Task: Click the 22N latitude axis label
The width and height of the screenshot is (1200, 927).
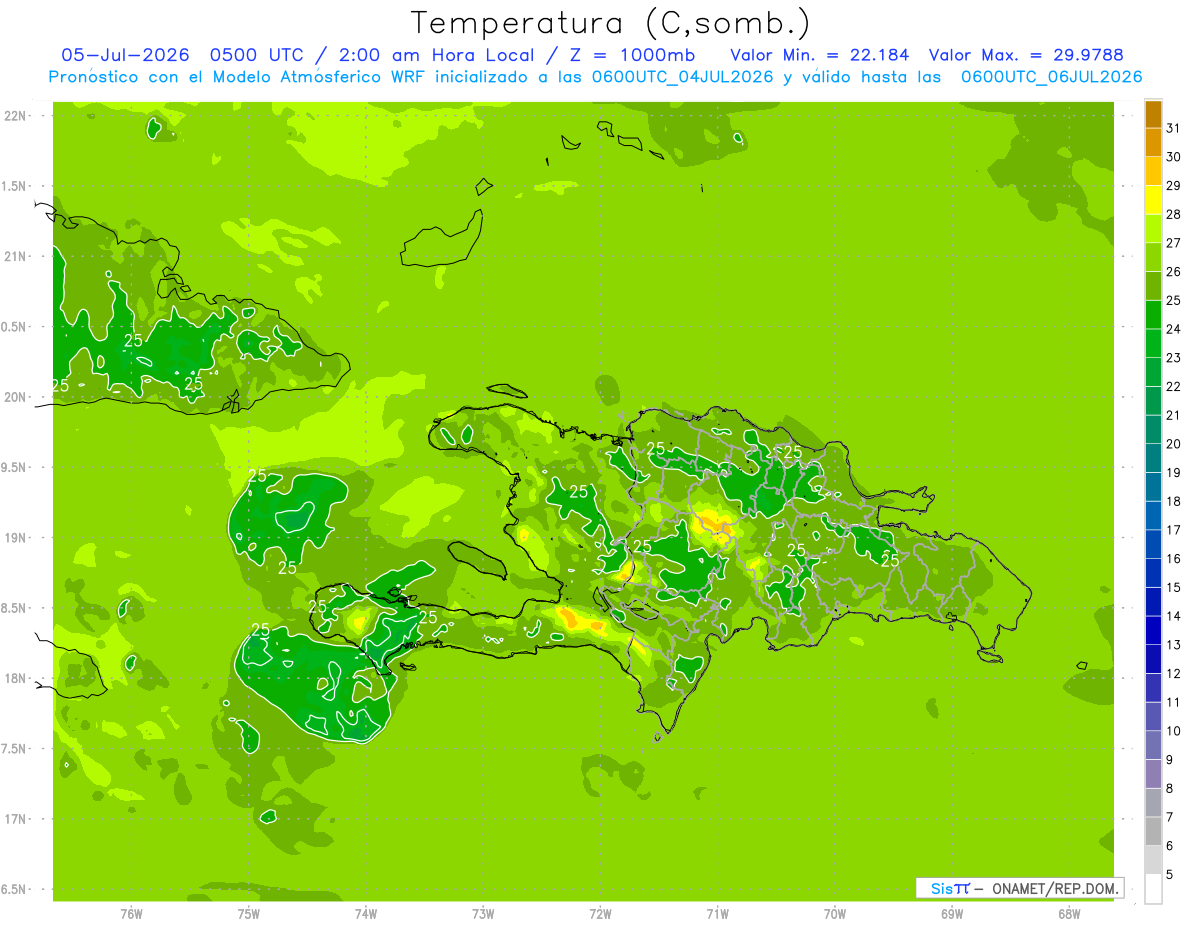Action: tap(15, 116)
